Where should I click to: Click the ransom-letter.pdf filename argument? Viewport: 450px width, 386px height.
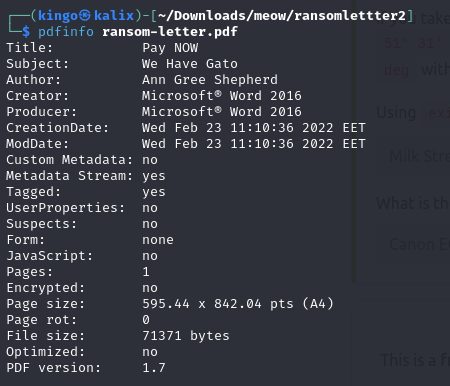[x=170, y=32]
